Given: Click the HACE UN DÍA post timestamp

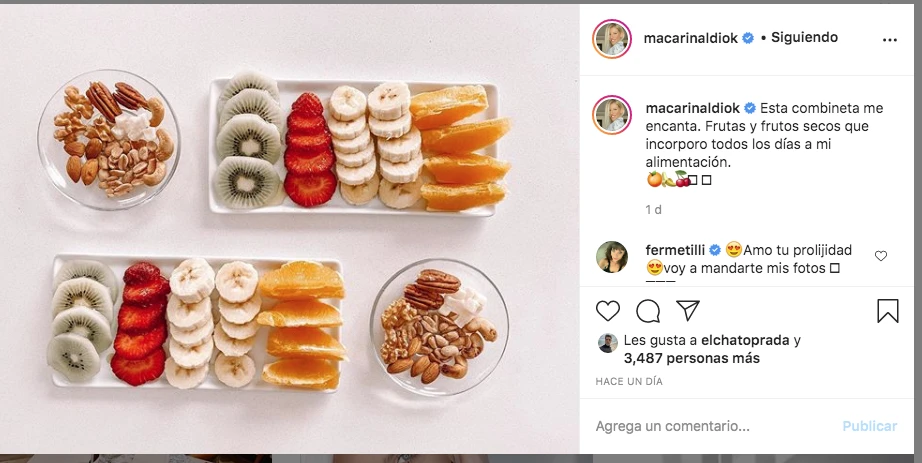Looking at the screenshot, I should [629, 382].
